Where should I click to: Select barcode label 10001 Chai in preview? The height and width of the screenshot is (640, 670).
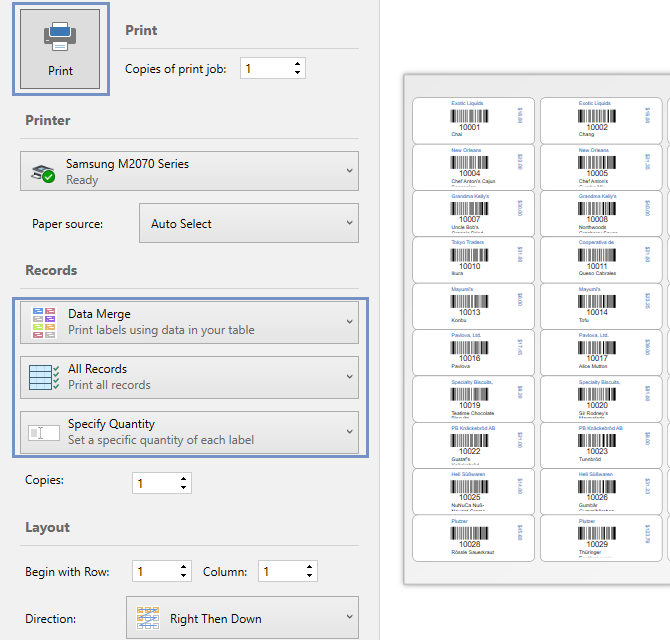pos(473,120)
